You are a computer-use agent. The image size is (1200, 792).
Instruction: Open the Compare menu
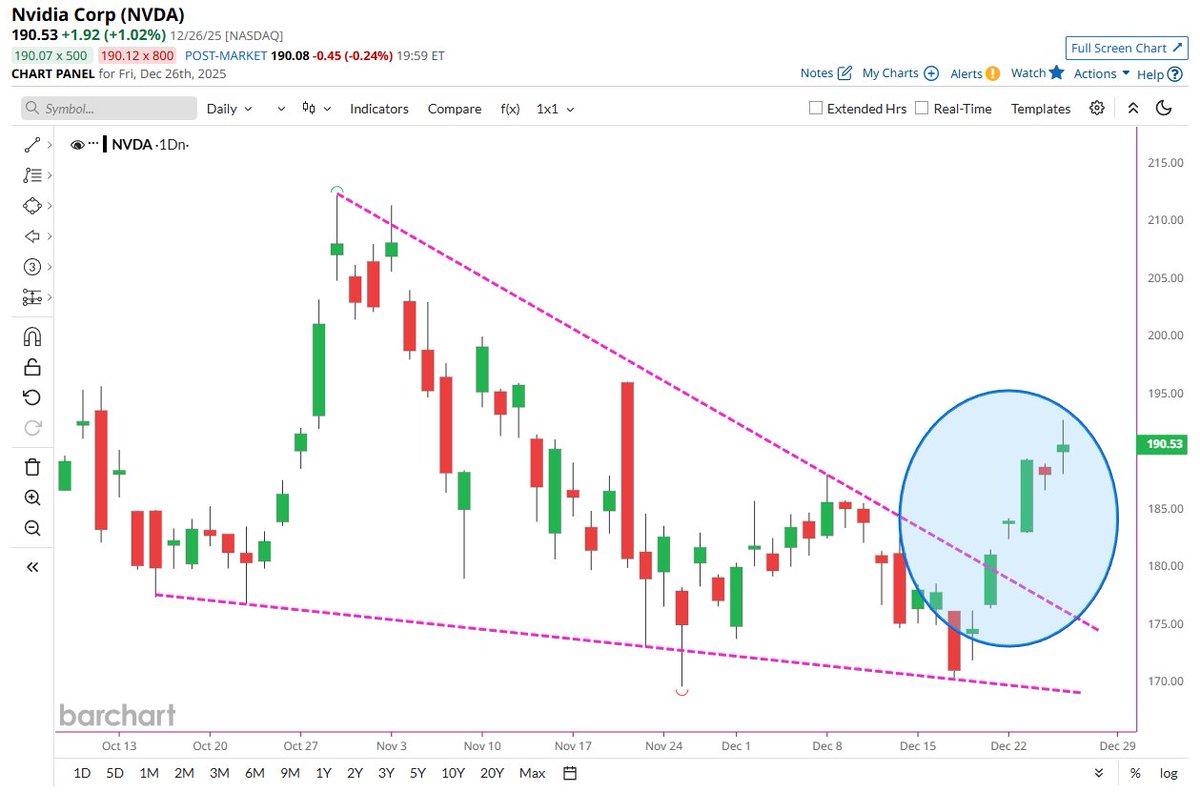[x=454, y=108]
